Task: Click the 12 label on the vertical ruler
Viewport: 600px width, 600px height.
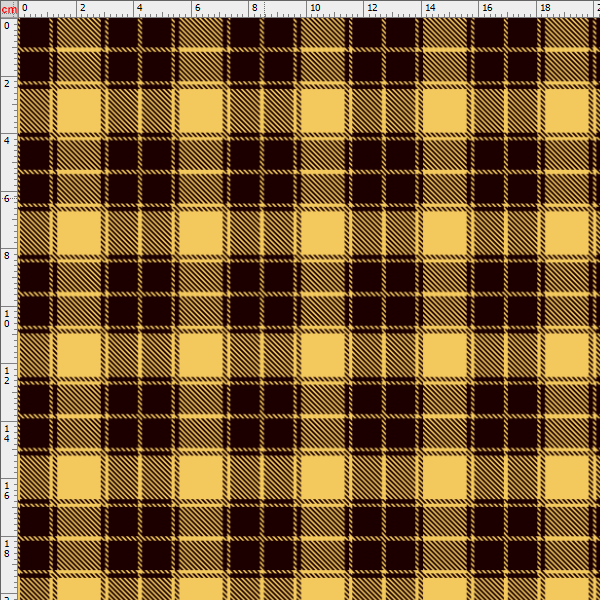Action: click(x=7, y=376)
